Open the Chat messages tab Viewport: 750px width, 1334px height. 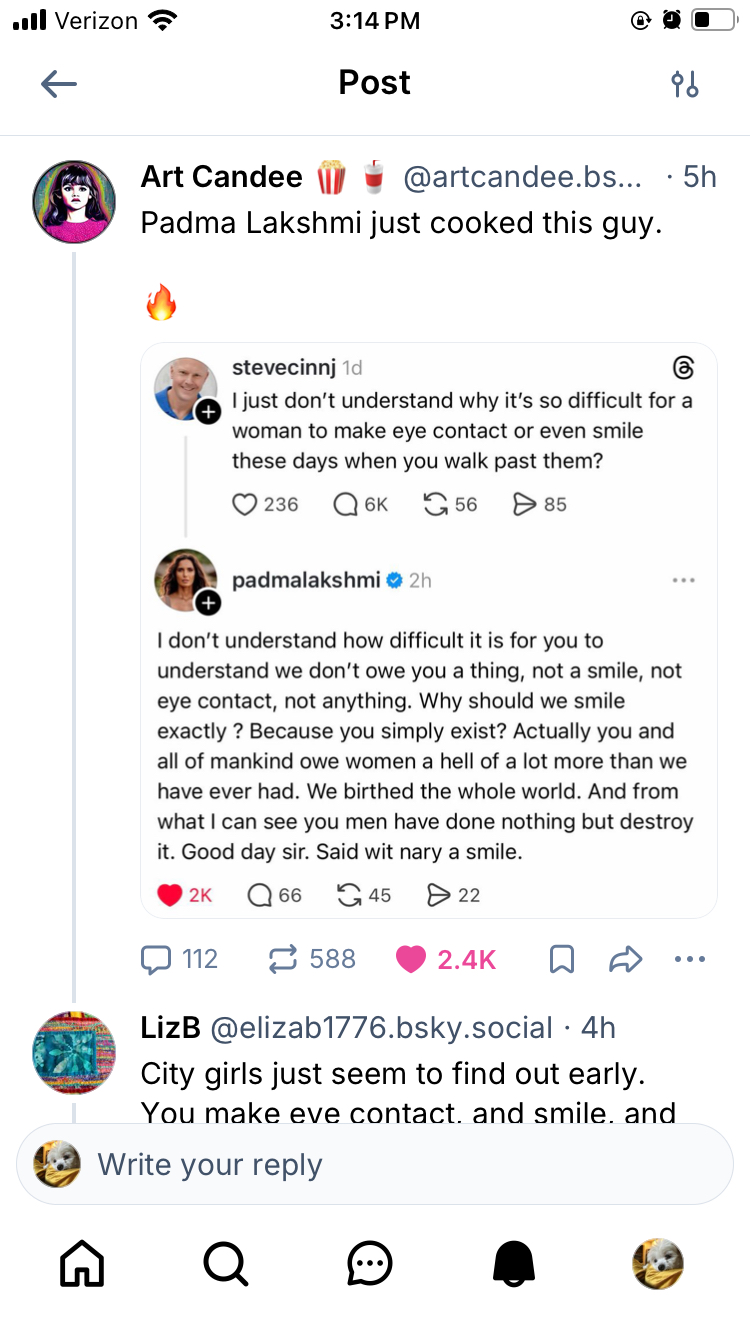tap(370, 1263)
